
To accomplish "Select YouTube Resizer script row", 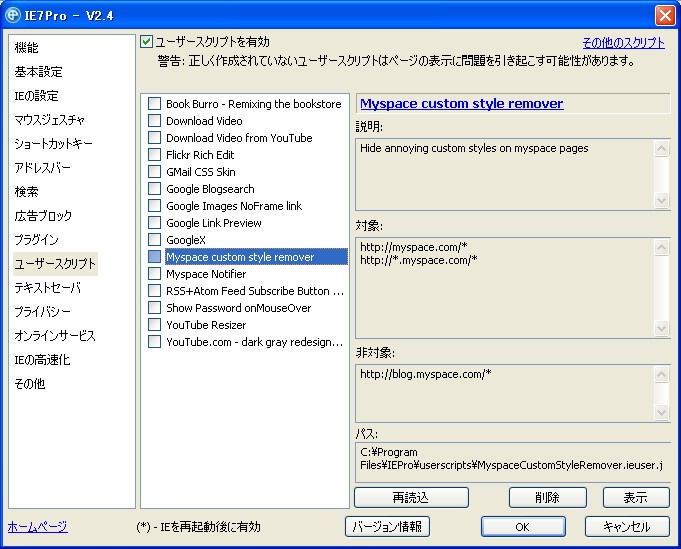I will pos(206,325).
